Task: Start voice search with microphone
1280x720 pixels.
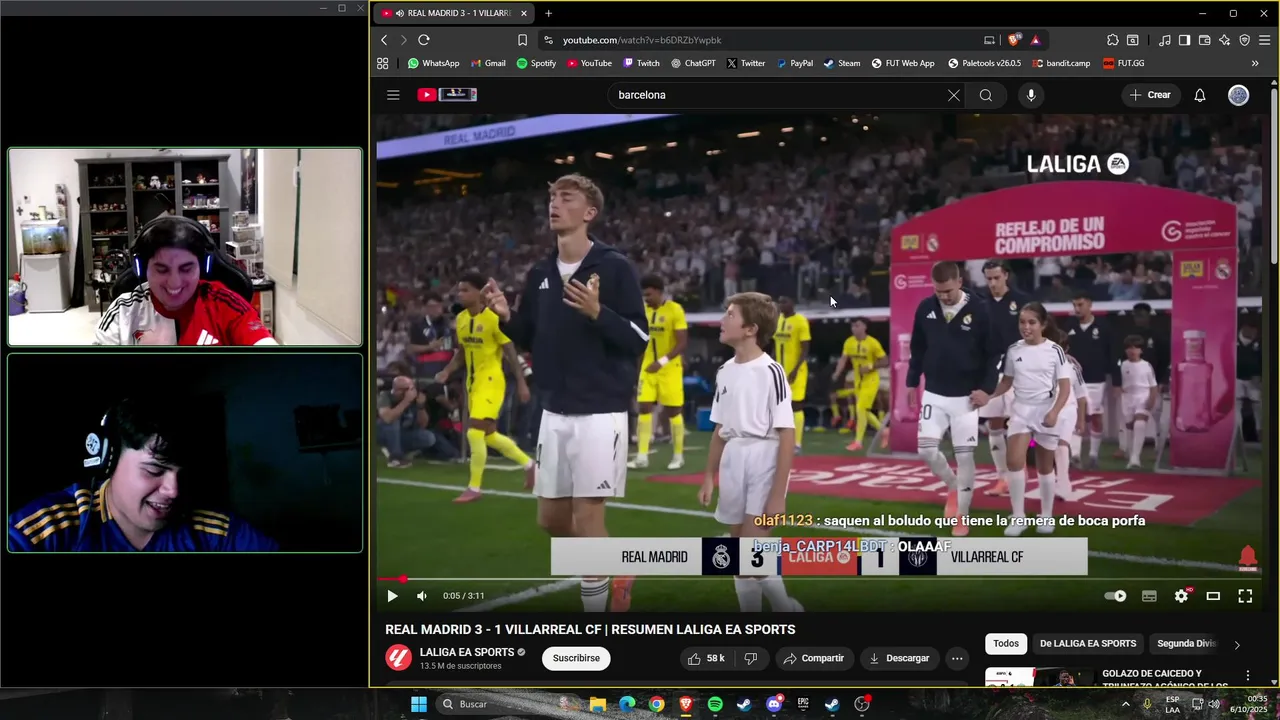Action: (1031, 95)
